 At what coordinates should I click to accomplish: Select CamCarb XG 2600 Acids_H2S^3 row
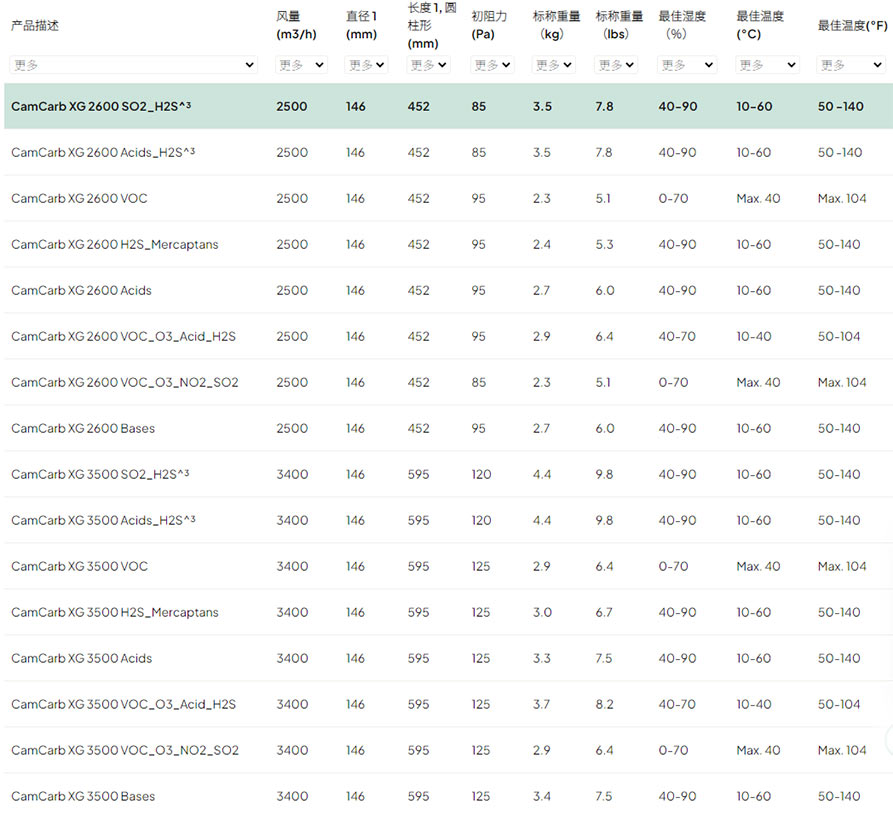(x=448, y=153)
